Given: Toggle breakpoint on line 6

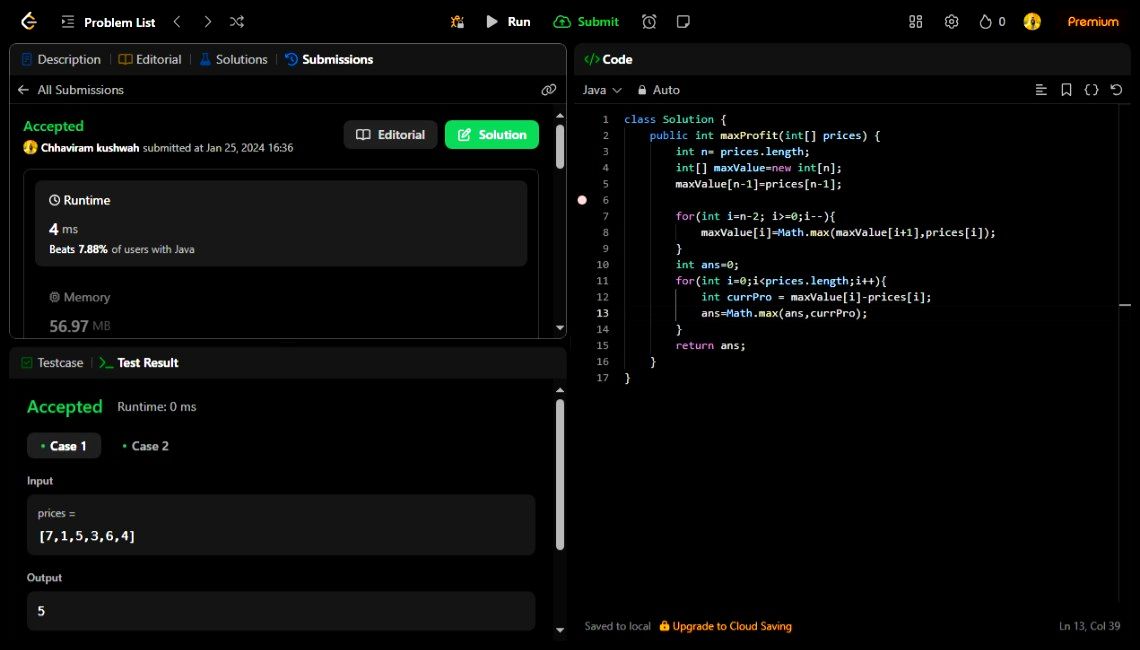Looking at the screenshot, I should 582,200.
